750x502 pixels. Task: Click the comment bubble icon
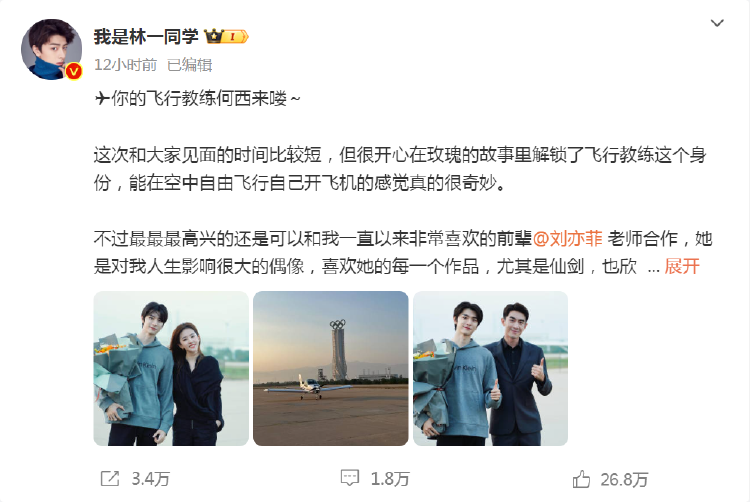350,478
